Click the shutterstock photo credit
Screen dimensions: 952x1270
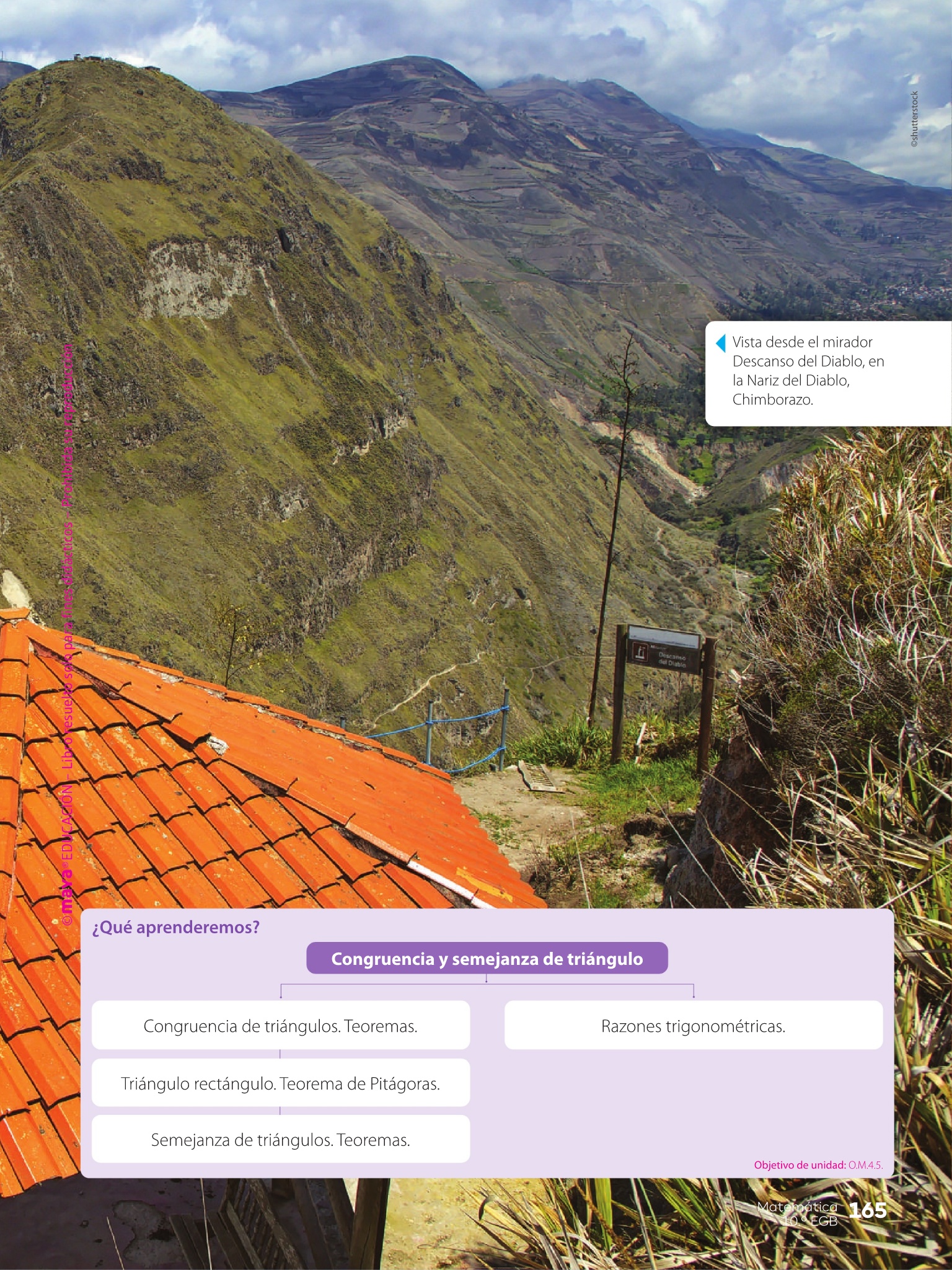(x=914, y=119)
